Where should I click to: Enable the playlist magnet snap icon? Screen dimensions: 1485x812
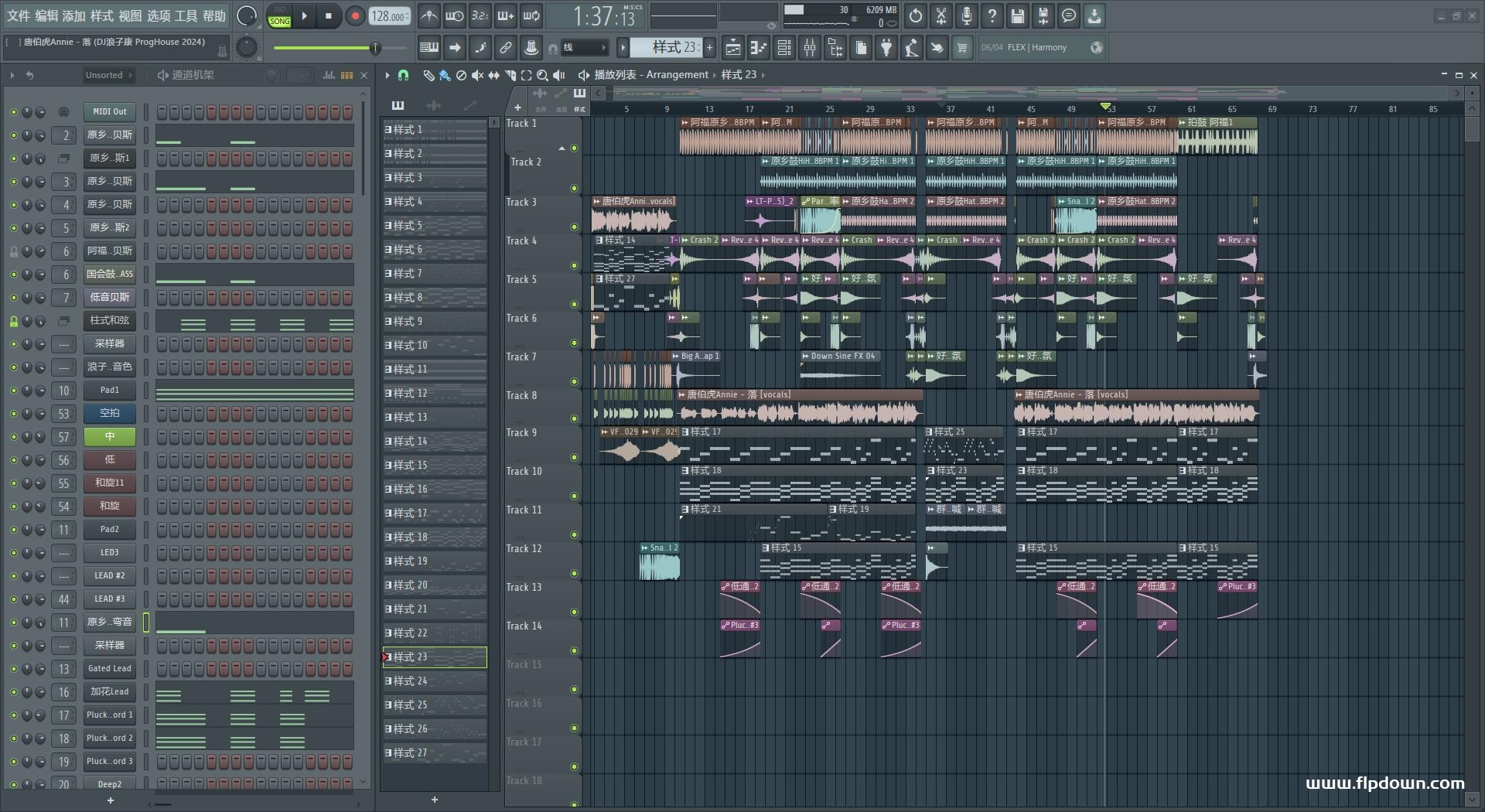(403, 75)
